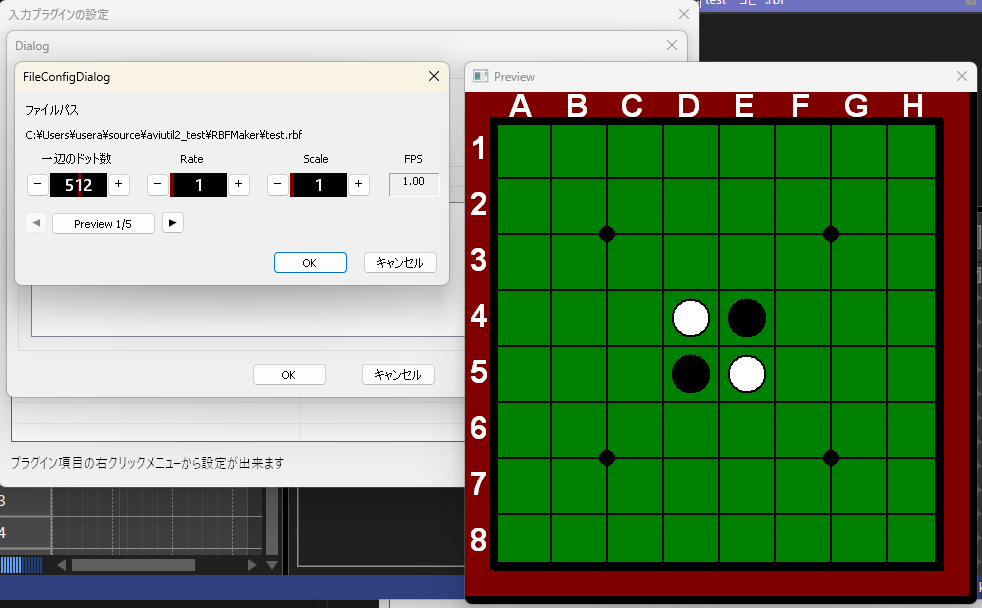
Task: Click the Dialog system icon area
Action: click(x=18, y=45)
